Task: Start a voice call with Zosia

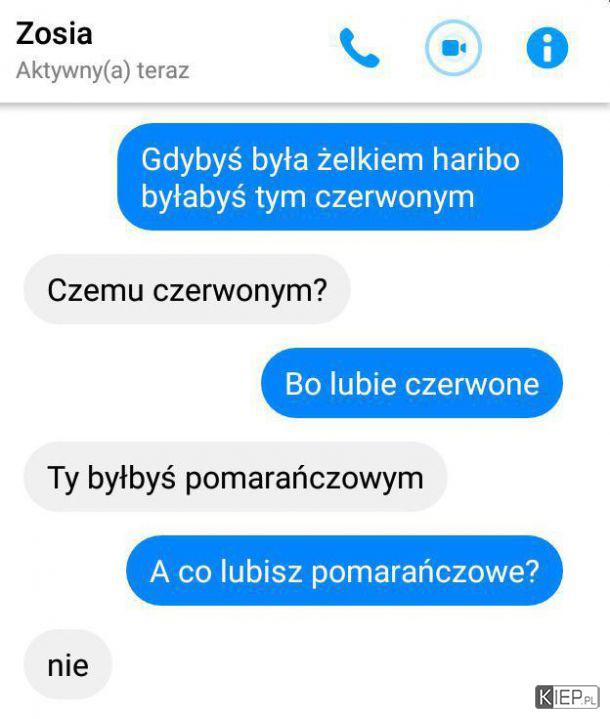Action: click(x=359, y=48)
